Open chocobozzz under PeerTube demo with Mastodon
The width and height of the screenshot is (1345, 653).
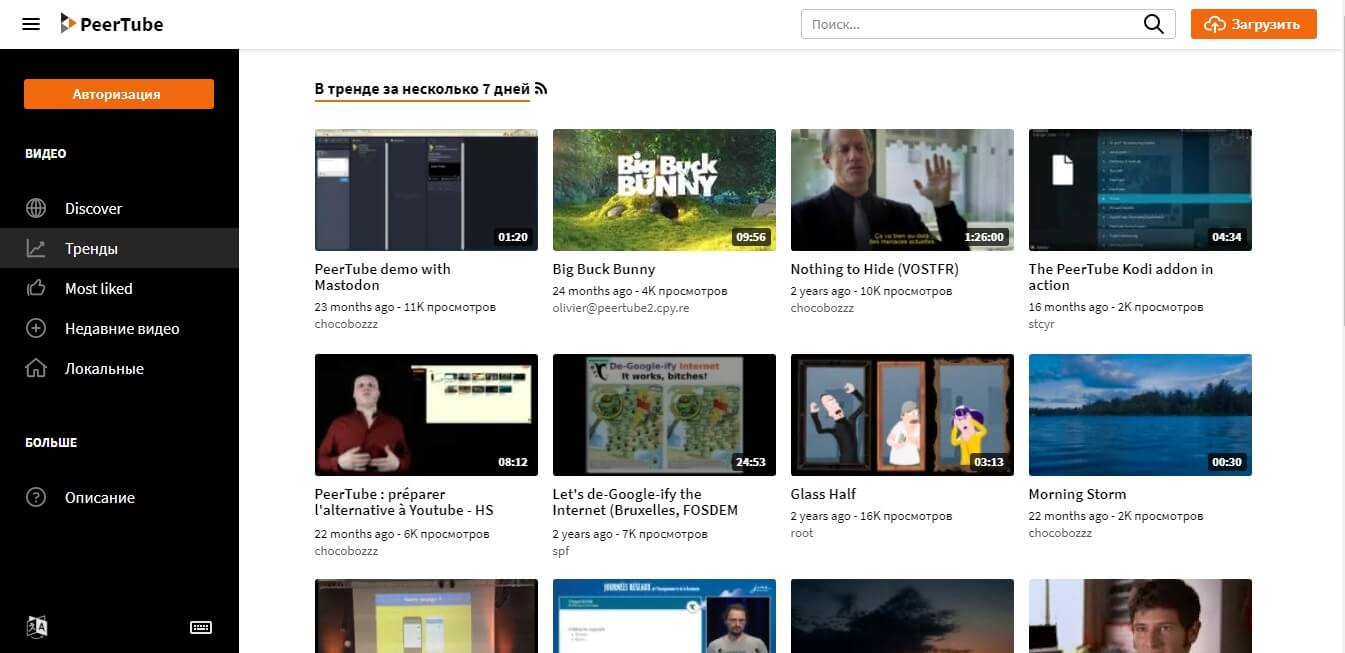pyautogui.click(x=347, y=324)
